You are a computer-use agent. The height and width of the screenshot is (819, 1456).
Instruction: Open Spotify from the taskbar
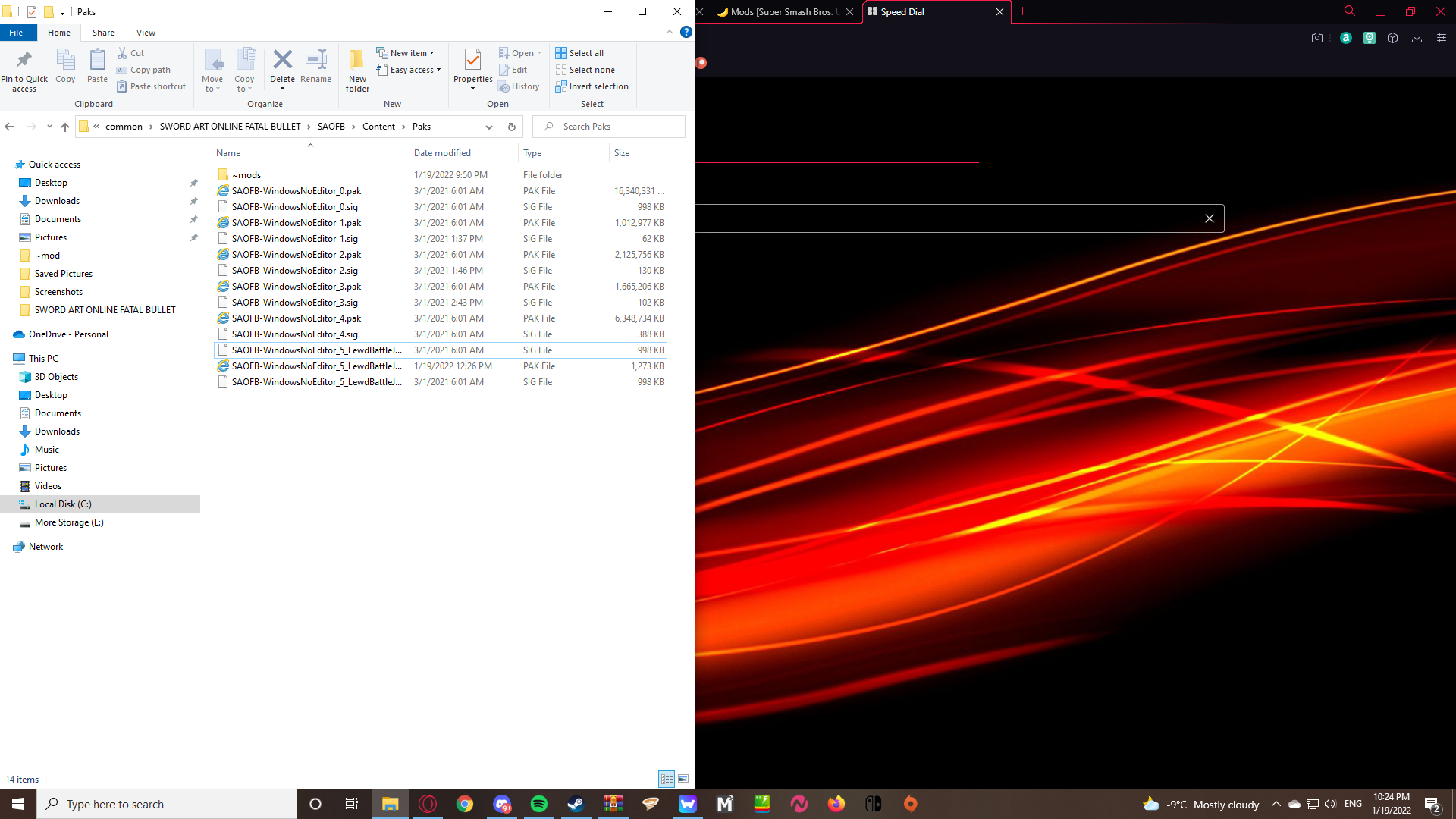539,804
